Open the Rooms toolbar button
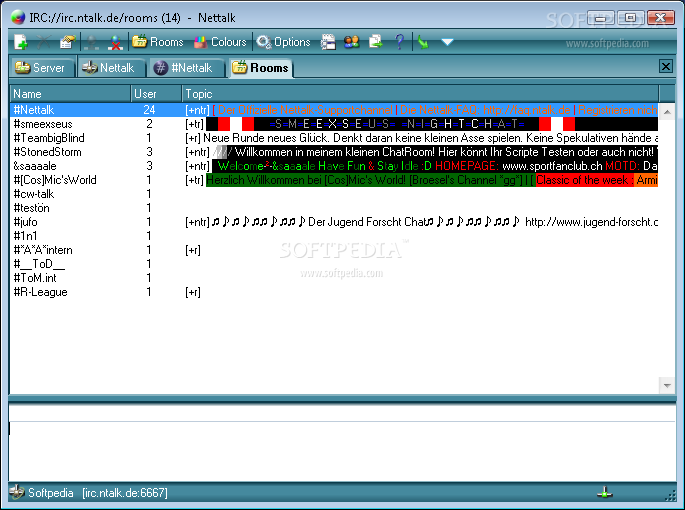Image resolution: width=685 pixels, height=510 pixels. [158, 42]
